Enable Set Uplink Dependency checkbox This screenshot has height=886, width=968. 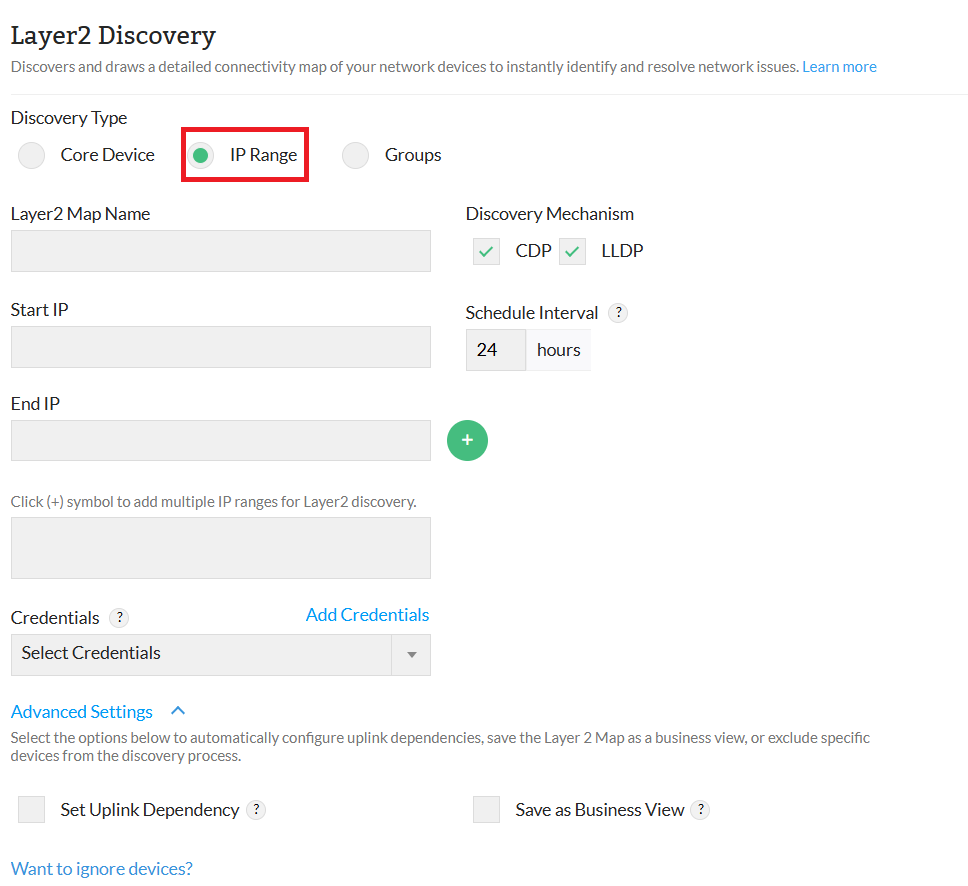point(32,810)
